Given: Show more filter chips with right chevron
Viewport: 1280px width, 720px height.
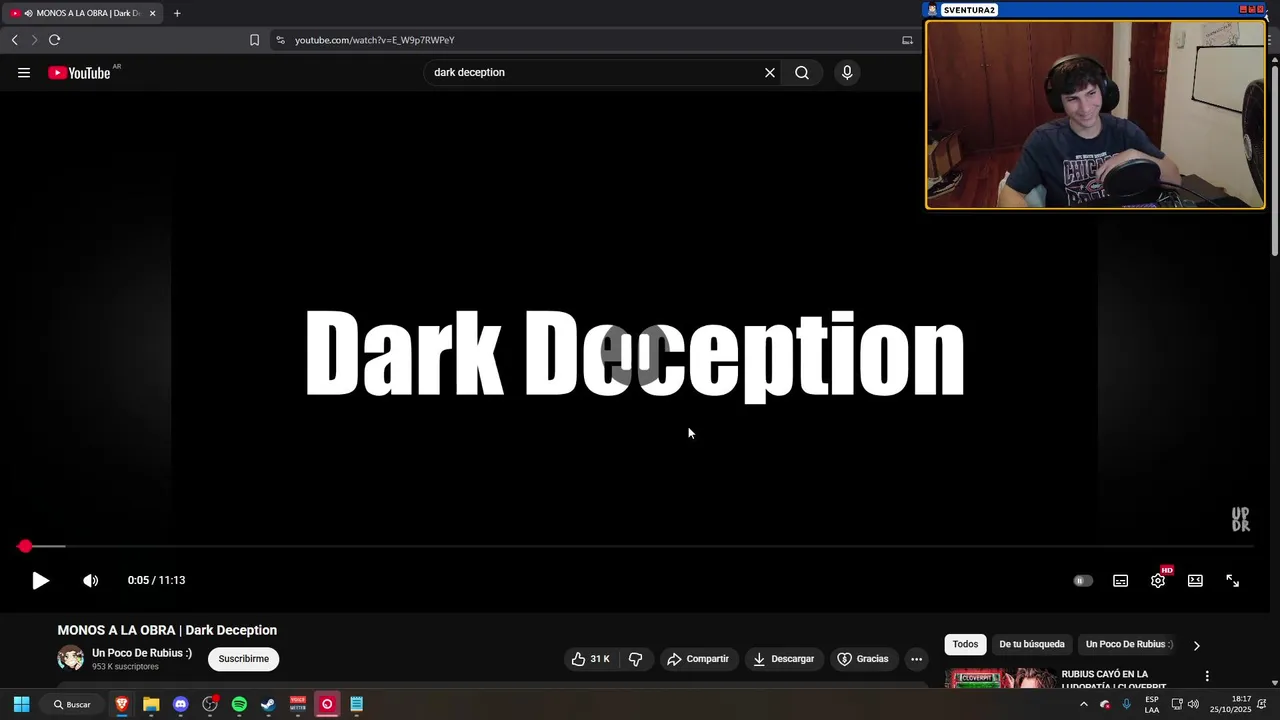Looking at the screenshot, I should coord(1196,645).
